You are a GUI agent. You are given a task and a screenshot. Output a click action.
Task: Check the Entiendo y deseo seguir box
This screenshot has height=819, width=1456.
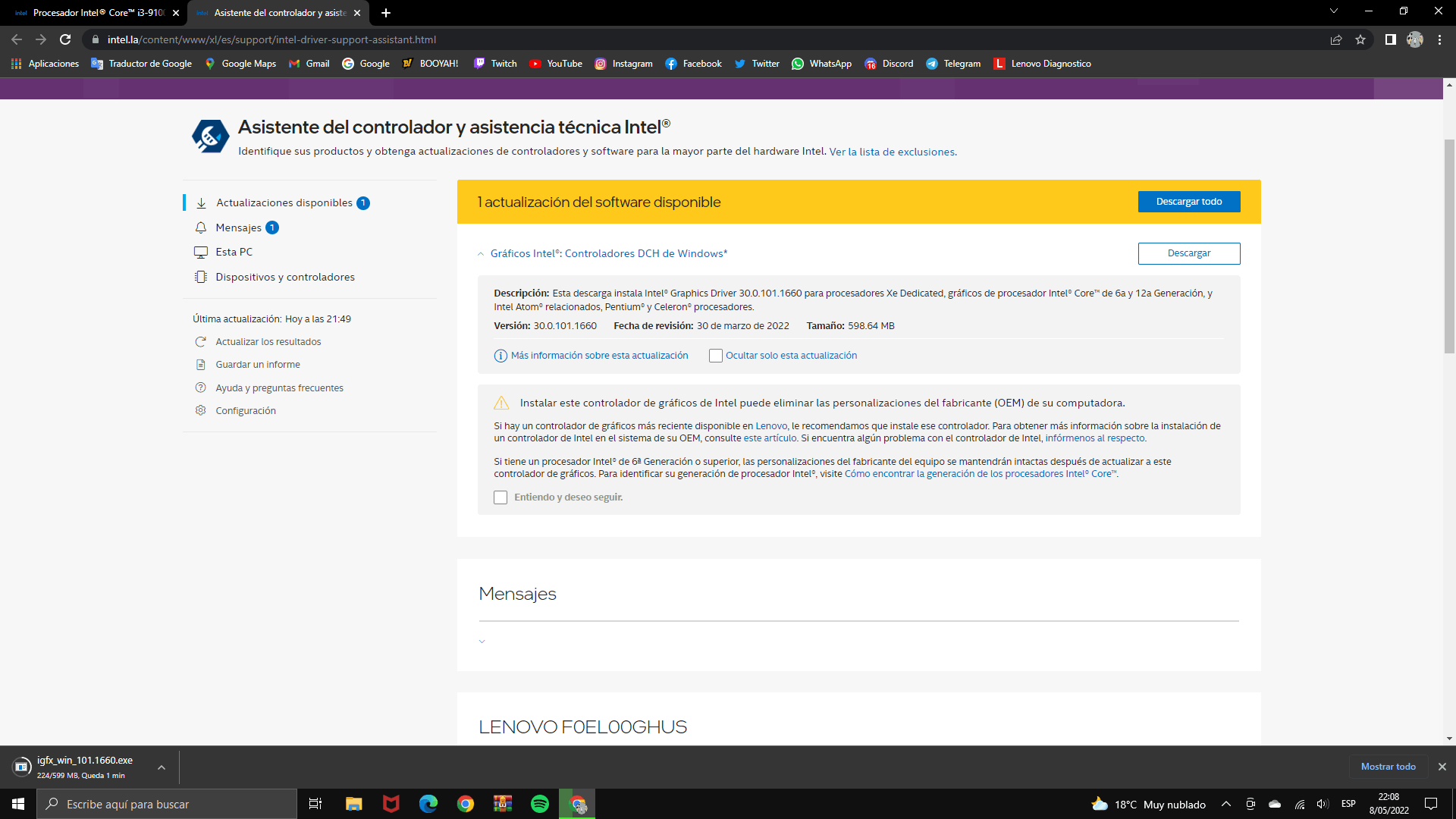coord(500,497)
